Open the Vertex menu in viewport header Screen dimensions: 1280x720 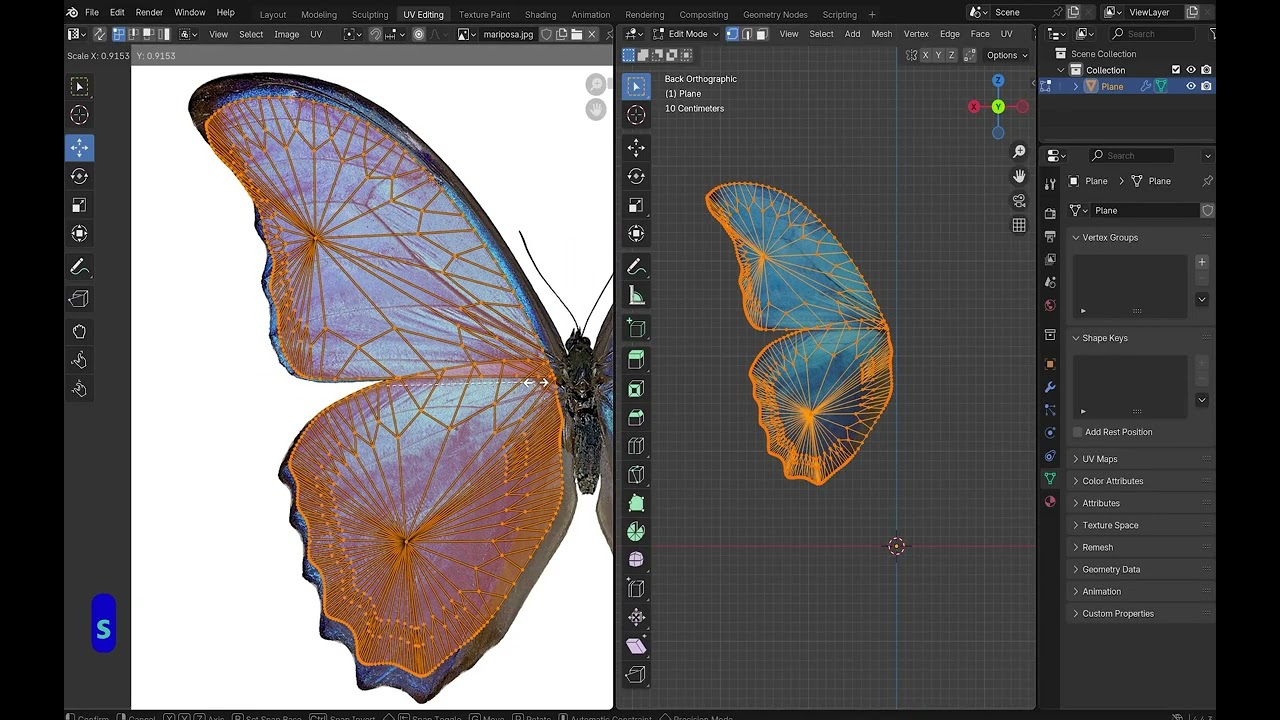tap(916, 34)
